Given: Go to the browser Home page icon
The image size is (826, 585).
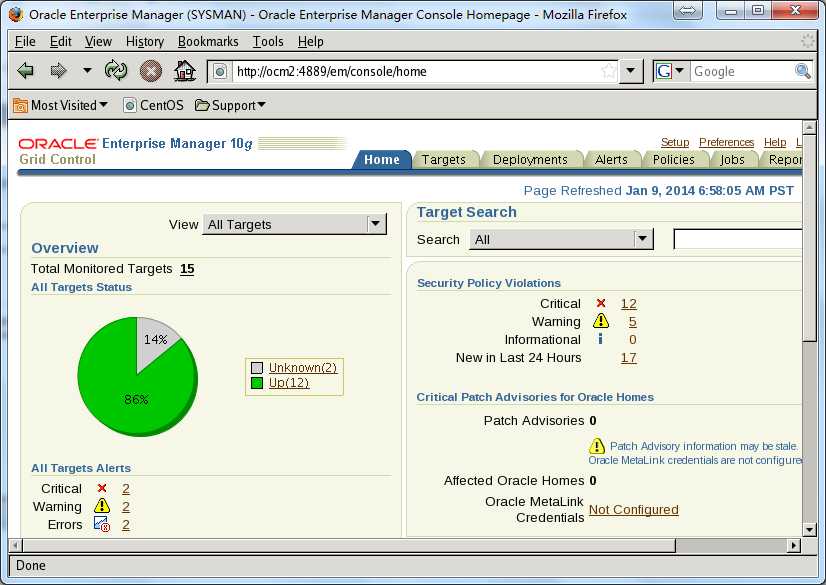Looking at the screenshot, I should click(185, 71).
